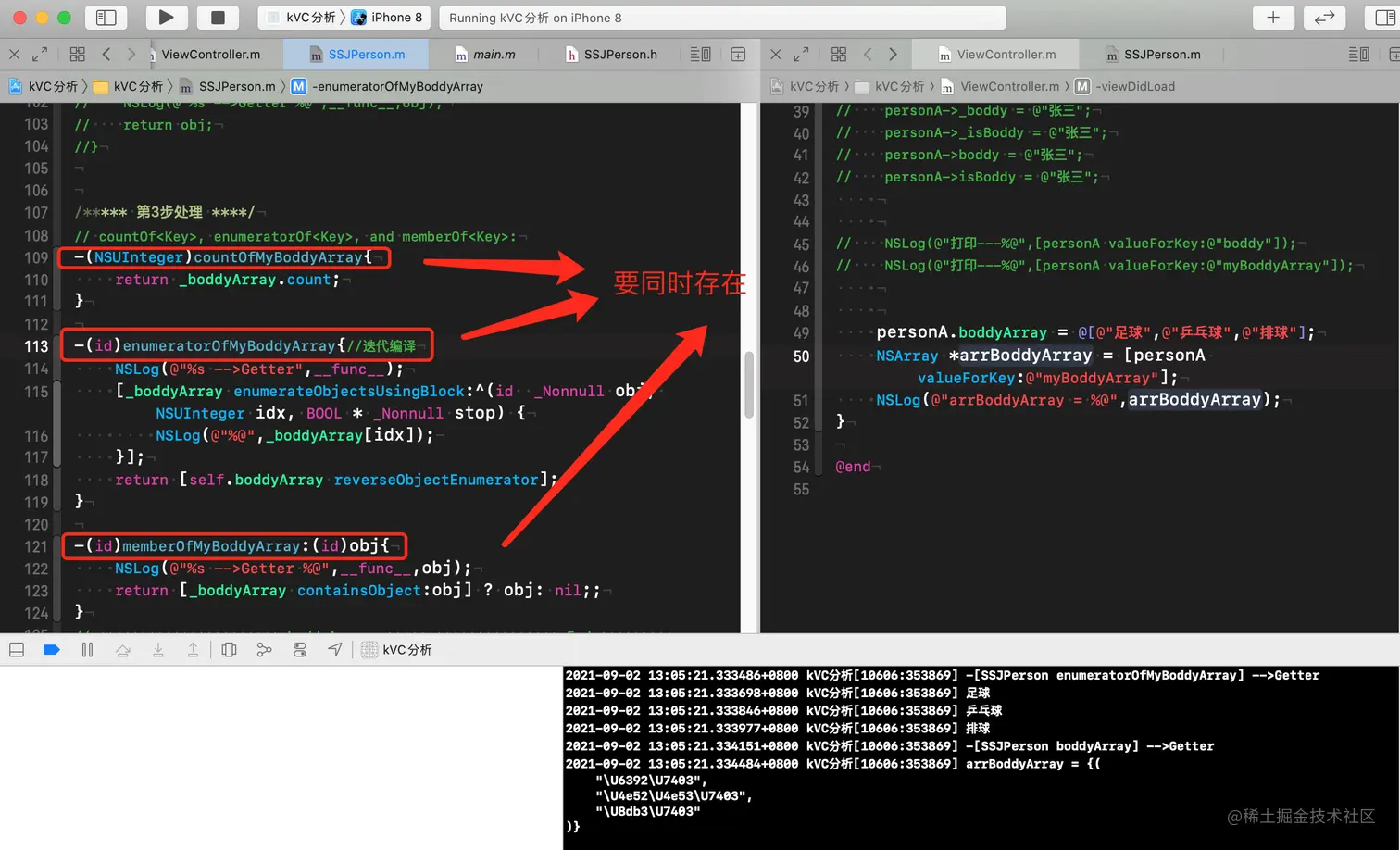Close the left editor pane
Screen dimensions: 1400x850
click(14, 55)
